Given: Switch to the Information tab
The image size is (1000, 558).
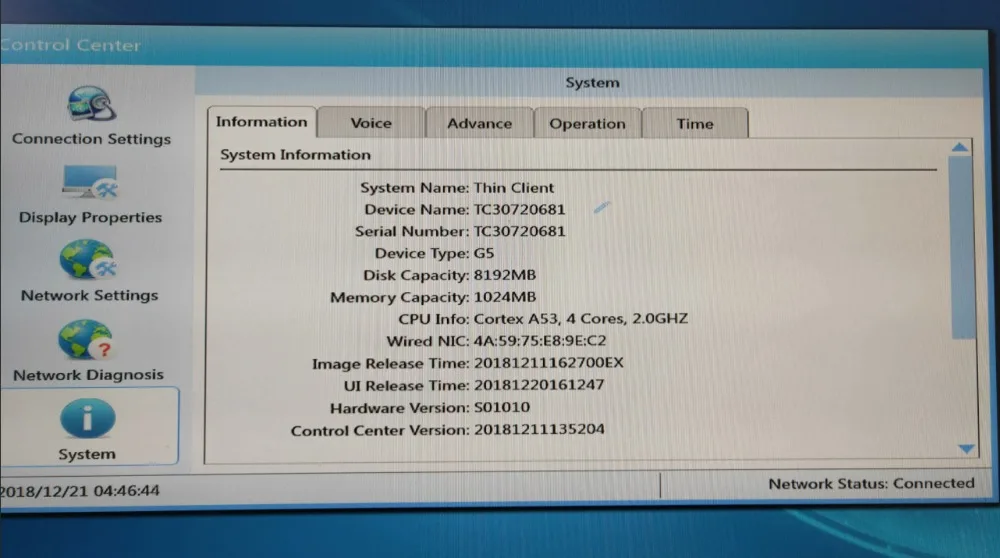Looking at the screenshot, I should point(261,122).
